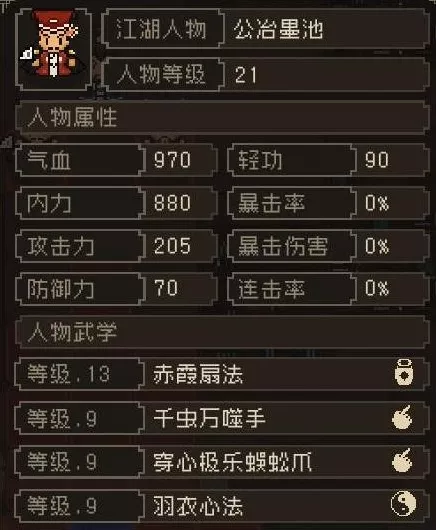Screen dimensions: 436x530
Task: Click the 人物武学 section header
Action: [x=222, y=332]
